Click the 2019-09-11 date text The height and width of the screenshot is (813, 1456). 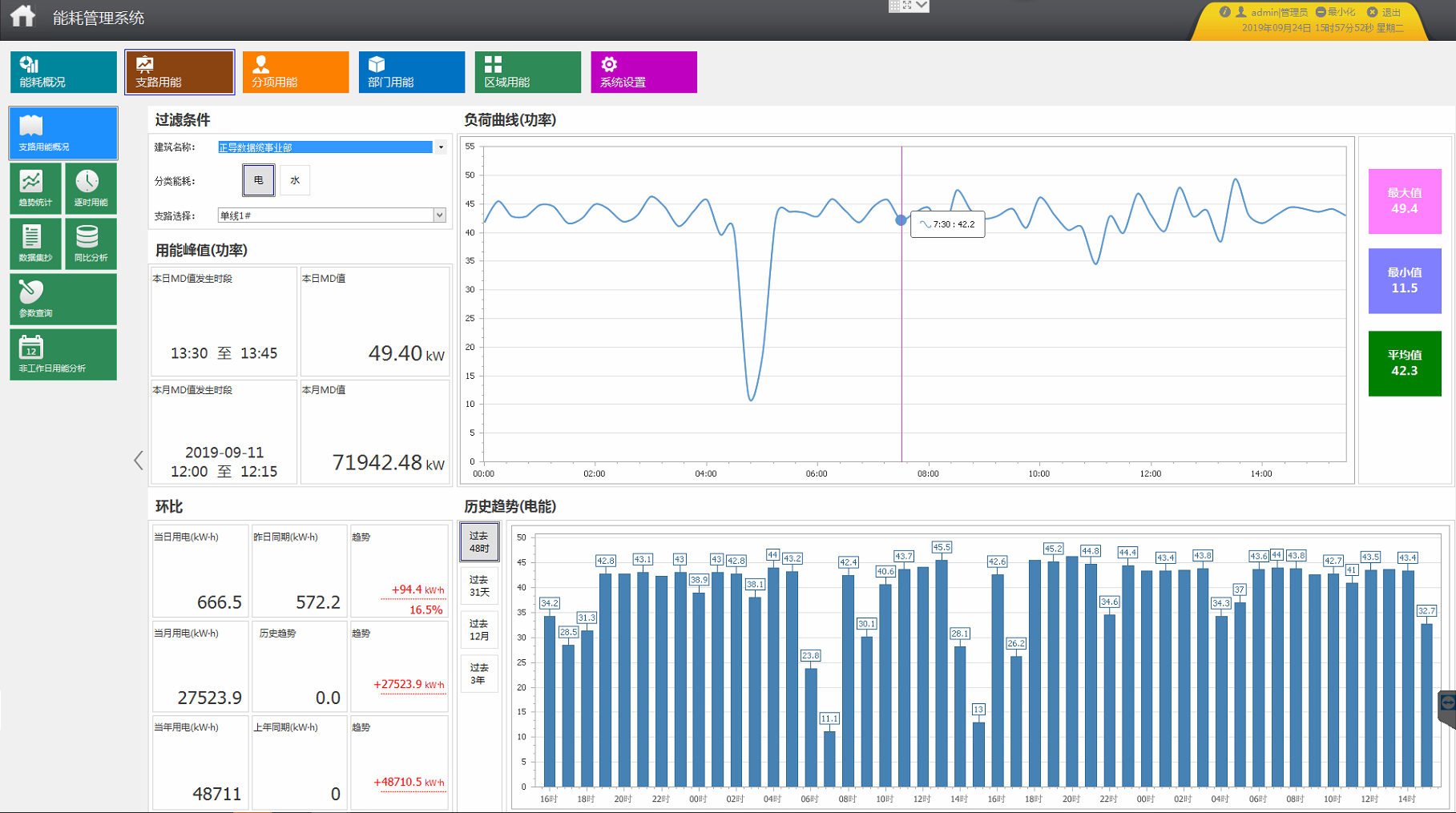(224, 453)
